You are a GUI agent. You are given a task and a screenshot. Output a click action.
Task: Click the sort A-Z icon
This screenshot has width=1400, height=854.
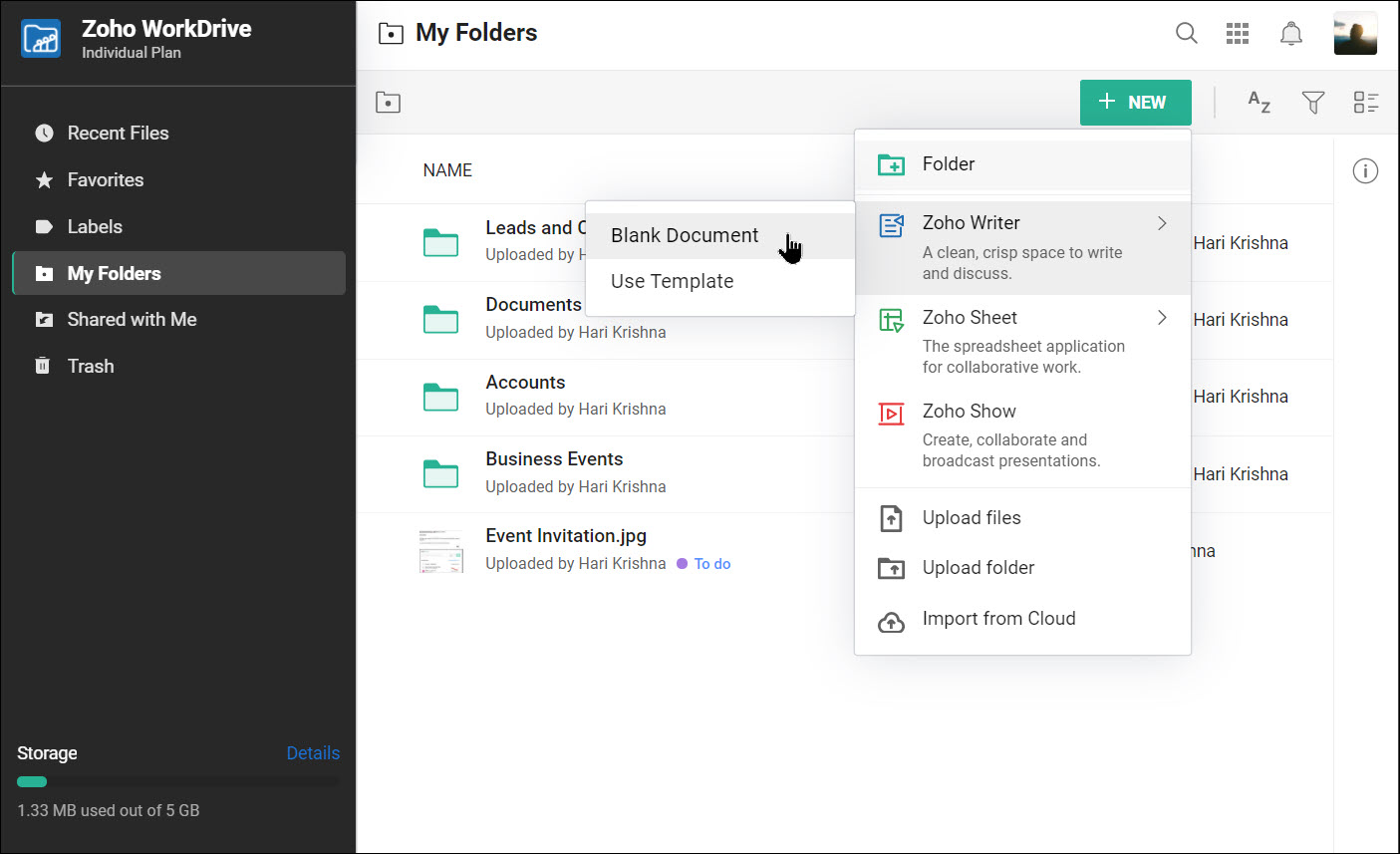coord(1260,102)
